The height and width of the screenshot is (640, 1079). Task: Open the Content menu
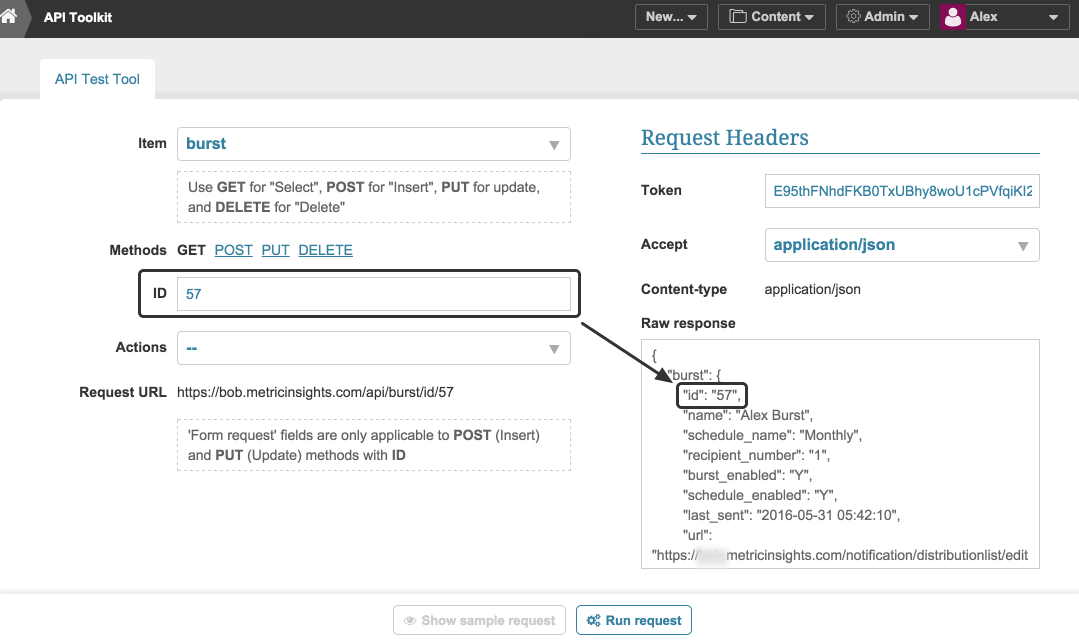click(x=771, y=17)
